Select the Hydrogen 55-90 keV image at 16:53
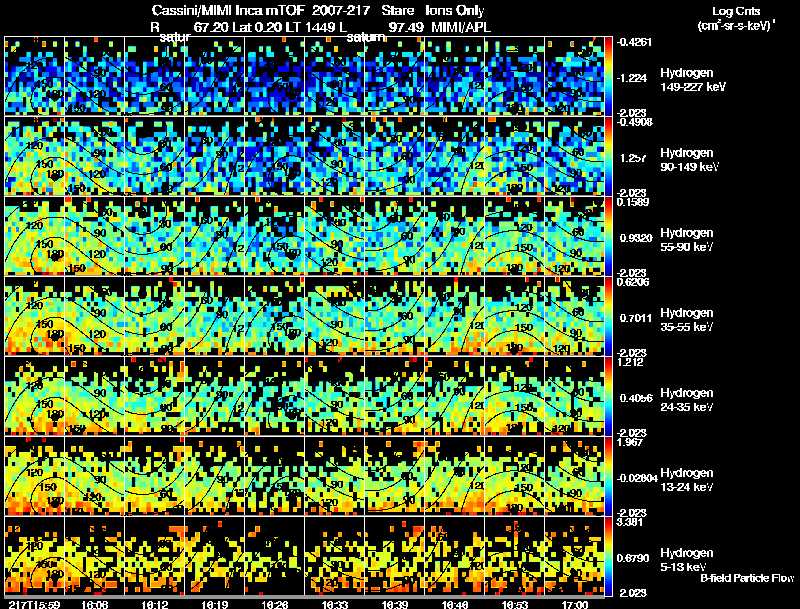This screenshot has width=800, height=609. pyautogui.click(x=514, y=236)
